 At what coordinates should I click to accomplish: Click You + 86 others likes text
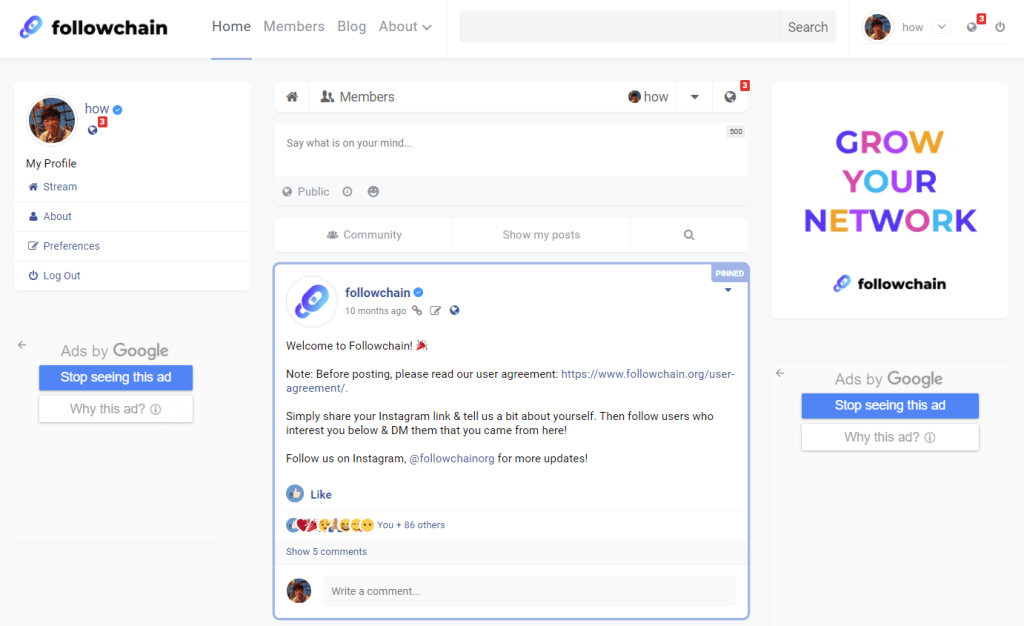point(411,525)
